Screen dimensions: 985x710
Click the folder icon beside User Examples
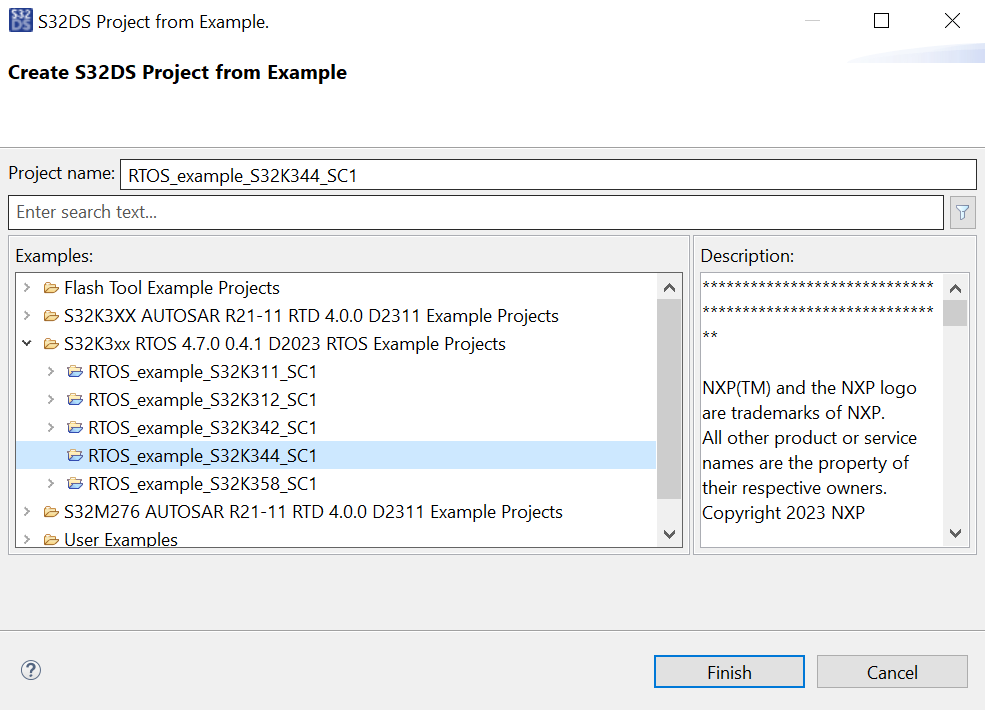pos(51,539)
